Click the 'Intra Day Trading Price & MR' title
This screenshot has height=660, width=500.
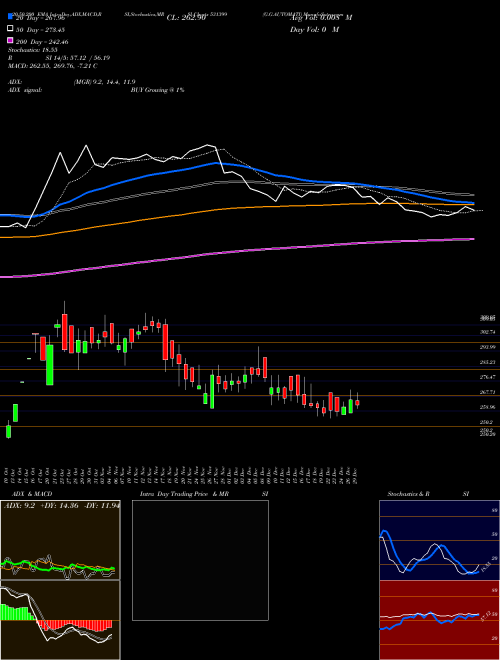pyautogui.click(x=185, y=494)
